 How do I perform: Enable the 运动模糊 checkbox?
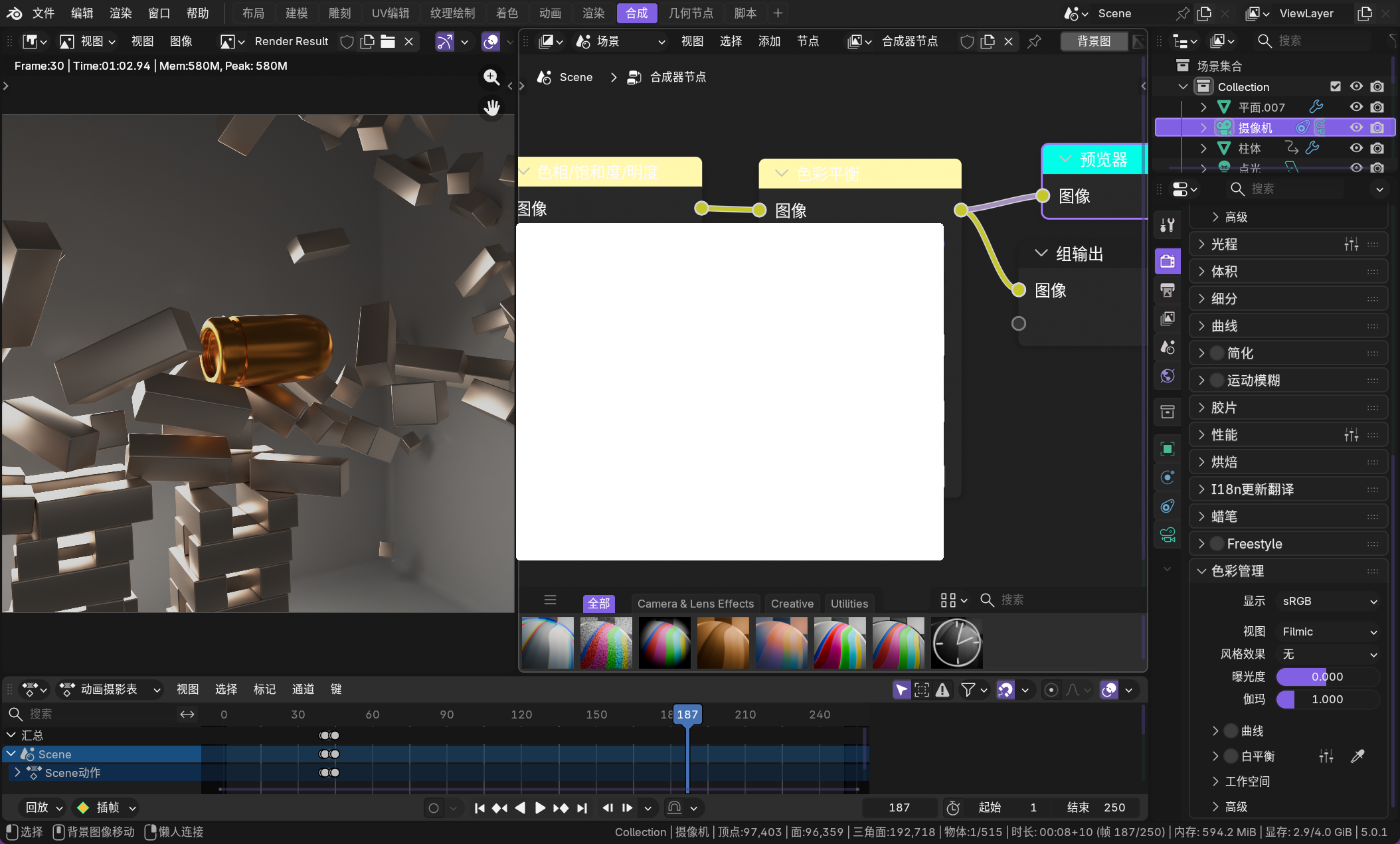pyautogui.click(x=1217, y=380)
